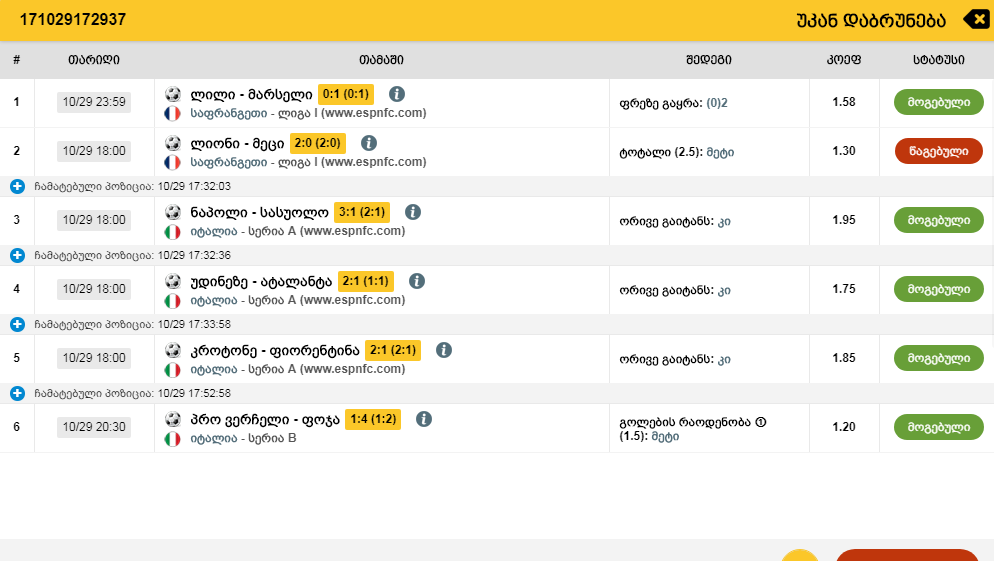Click the უკან დაბრუნება back link
This screenshot has width=994, height=561.
tap(870, 19)
